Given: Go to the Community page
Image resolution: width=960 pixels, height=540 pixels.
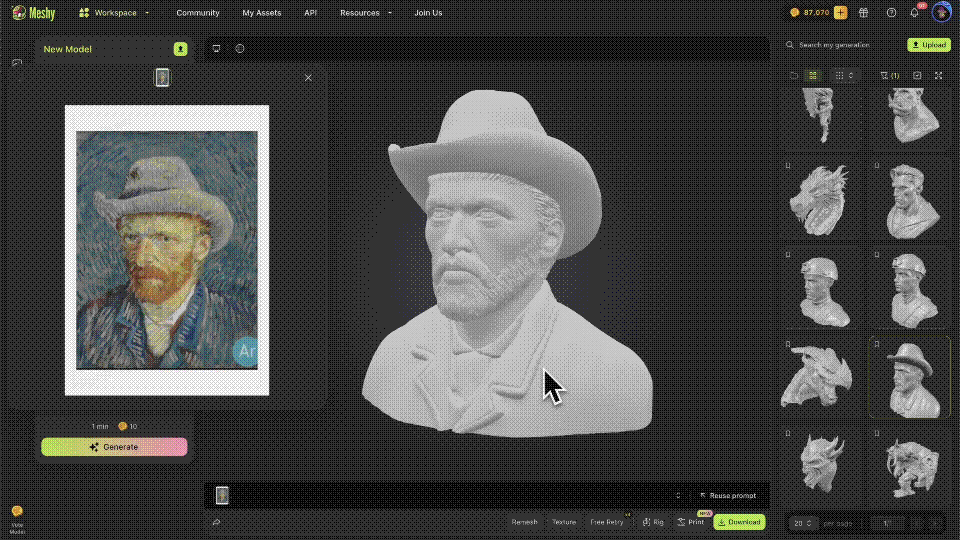Looking at the screenshot, I should (197, 13).
